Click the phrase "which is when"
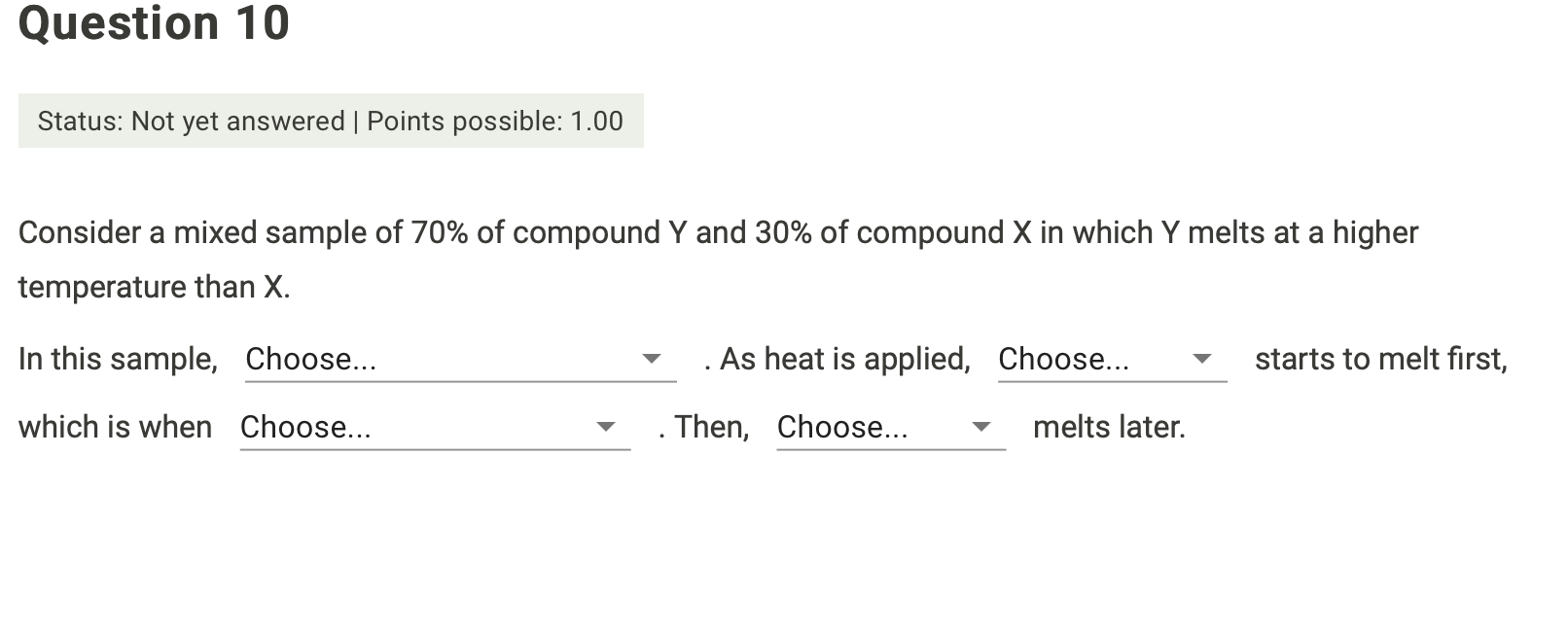Image resolution: width=1568 pixels, height=630 pixels. 115,427
